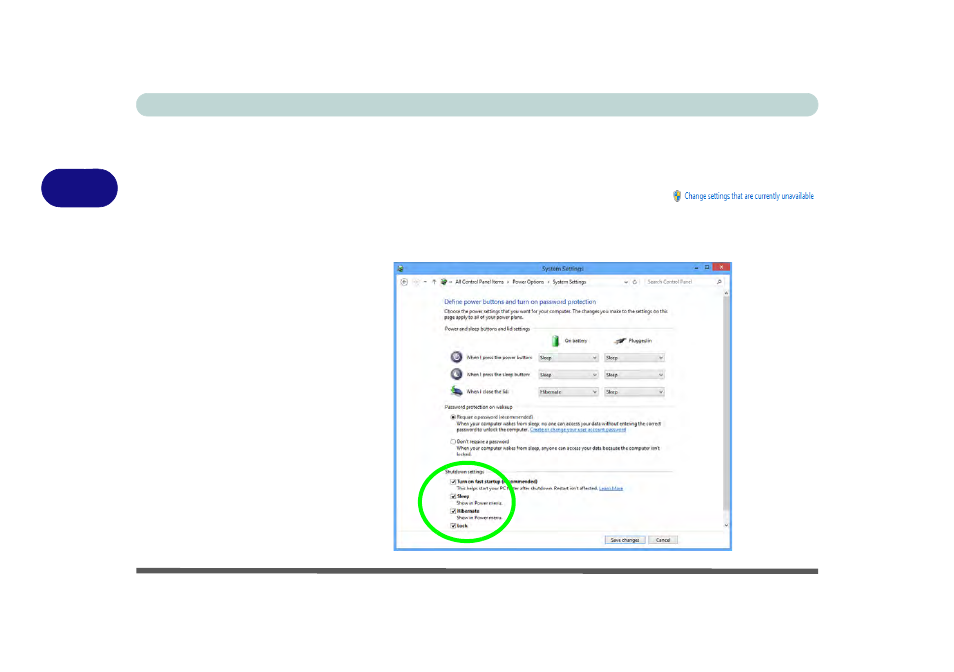The height and width of the screenshot is (672, 954).
Task: Open the sleep button Plugged in dropdown
Action: point(634,375)
